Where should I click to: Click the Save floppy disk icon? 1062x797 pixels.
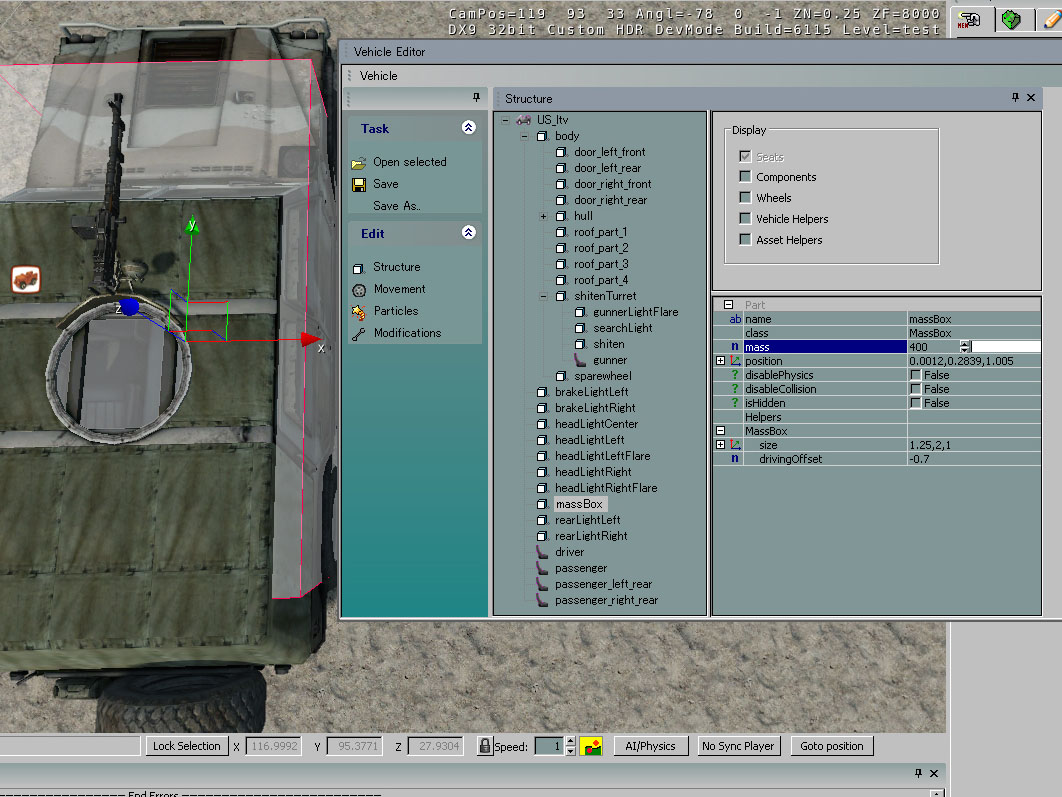click(359, 184)
